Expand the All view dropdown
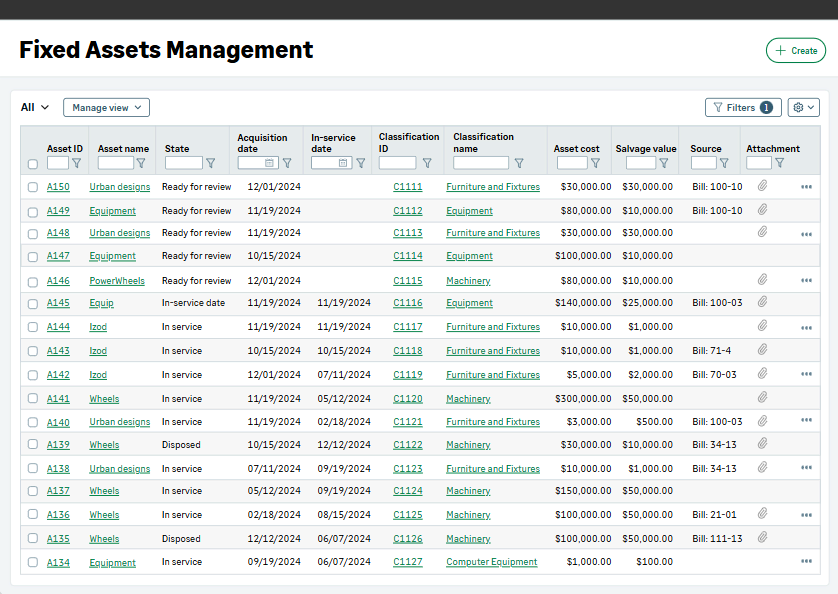The height and width of the screenshot is (594, 838). tap(35, 107)
